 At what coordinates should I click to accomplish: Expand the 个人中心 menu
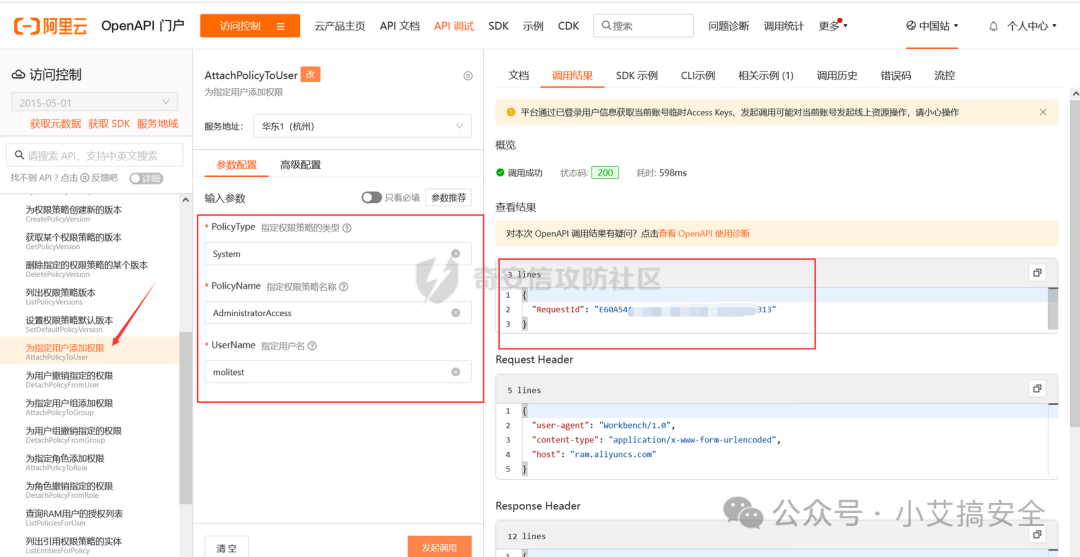tap(1031, 26)
